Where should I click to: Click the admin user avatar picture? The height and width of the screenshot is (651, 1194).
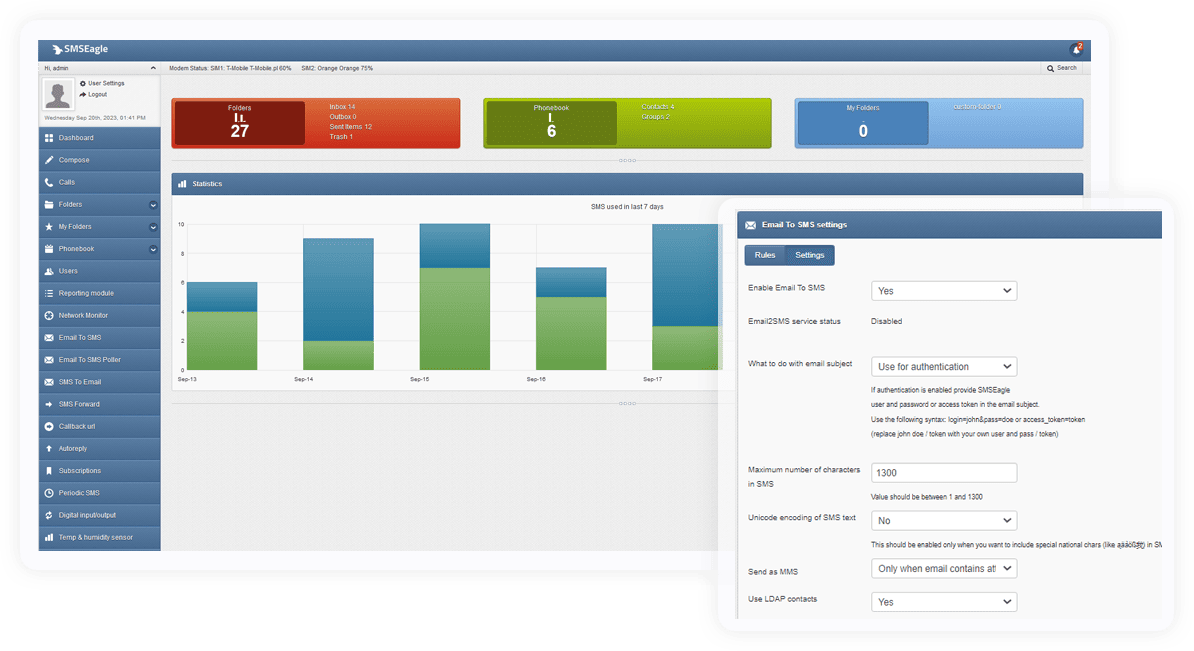click(58, 94)
